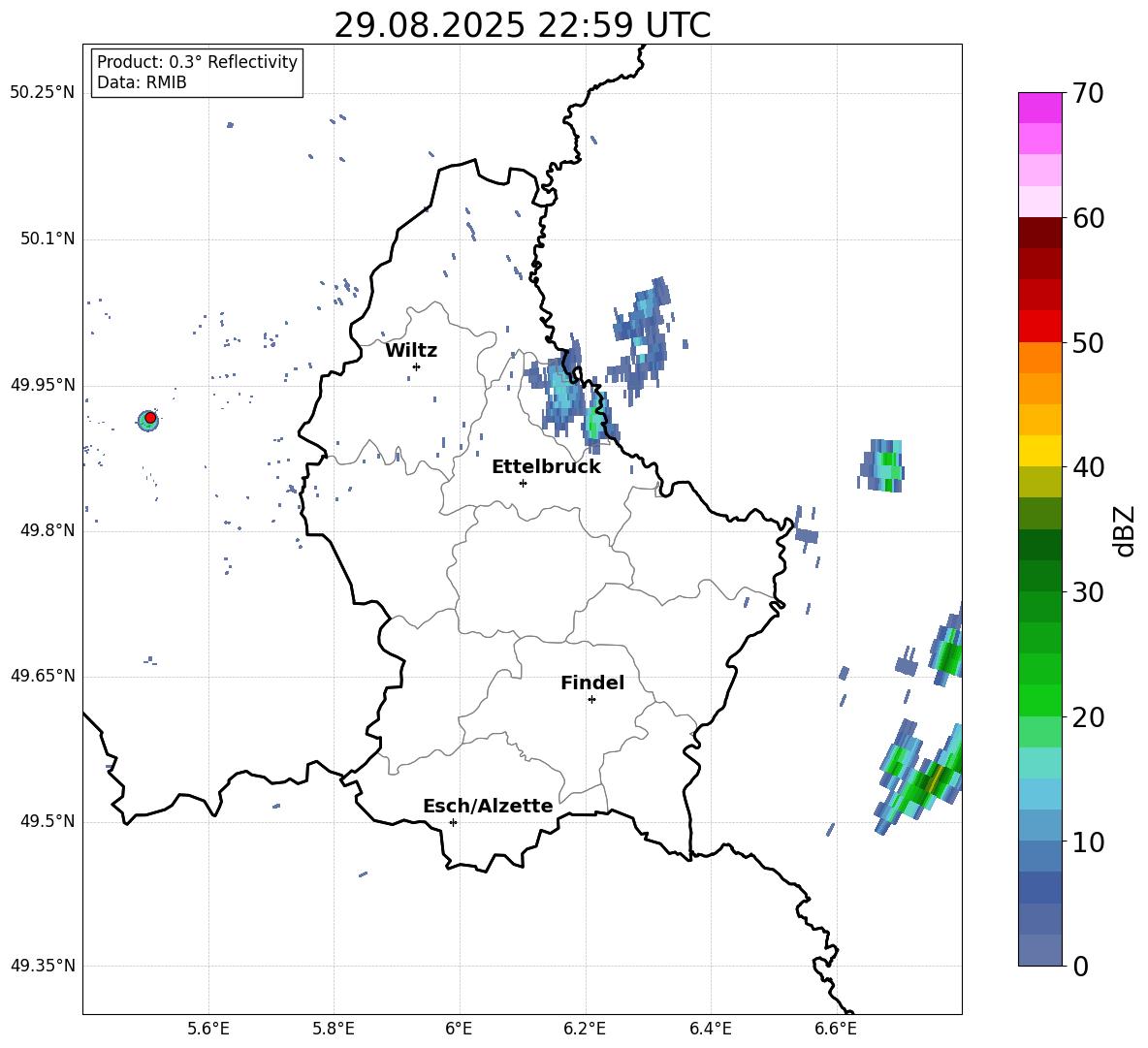The image size is (1148, 1048).
Task: Click the dBZ colorbar label
Action: coord(1125,531)
